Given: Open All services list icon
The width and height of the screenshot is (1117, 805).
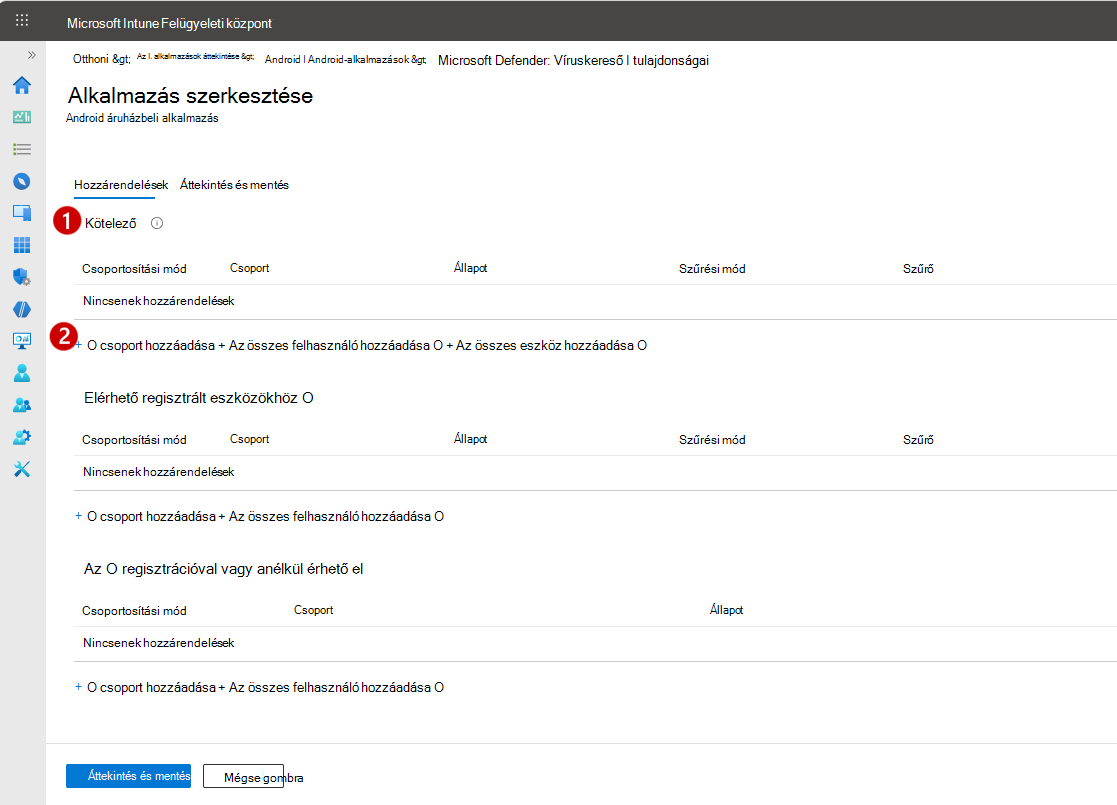Looking at the screenshot, I should [22, 149].
